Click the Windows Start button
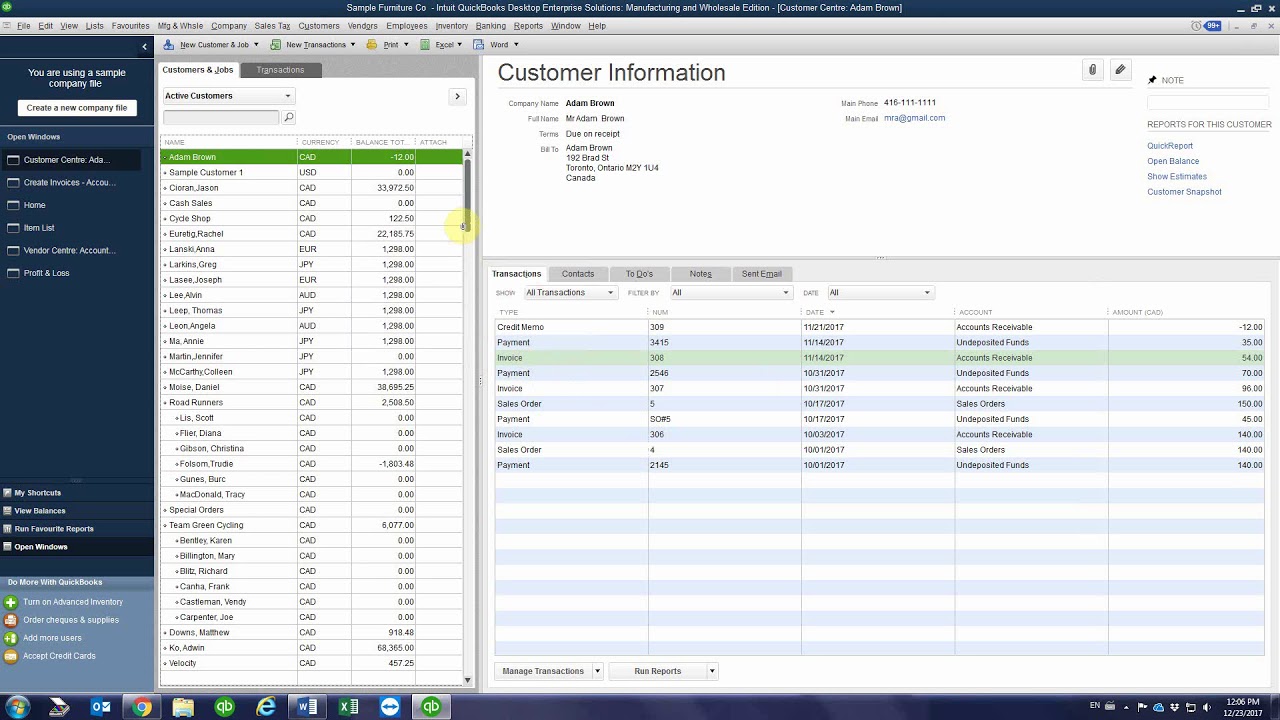 click(x=17, y=707)
